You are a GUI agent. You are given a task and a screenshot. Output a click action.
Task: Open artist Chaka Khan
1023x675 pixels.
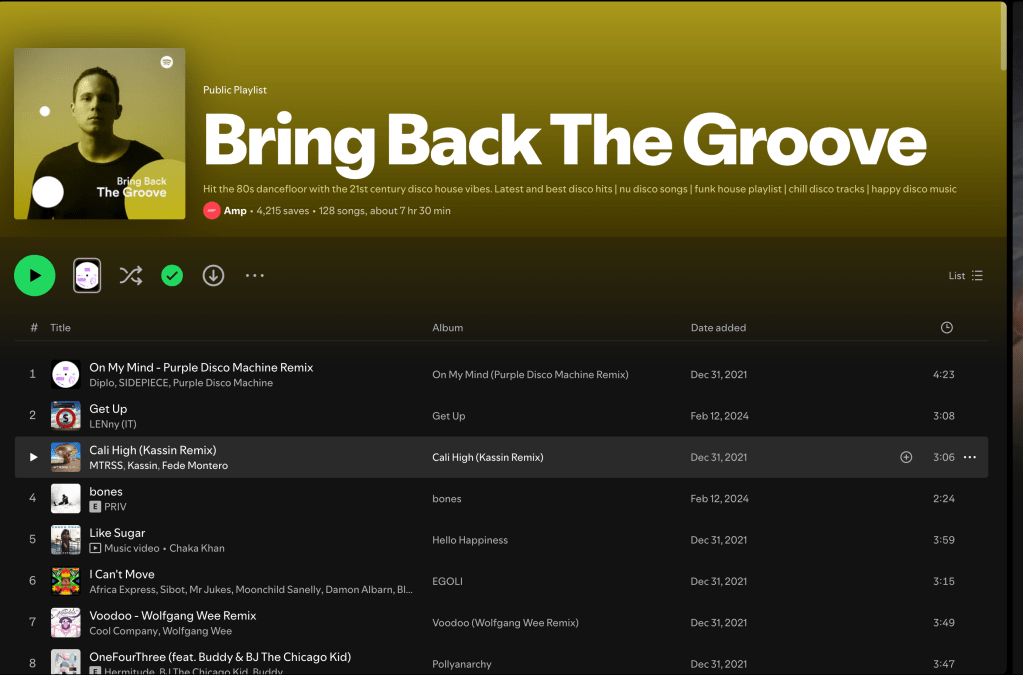(x=197, y=548)
